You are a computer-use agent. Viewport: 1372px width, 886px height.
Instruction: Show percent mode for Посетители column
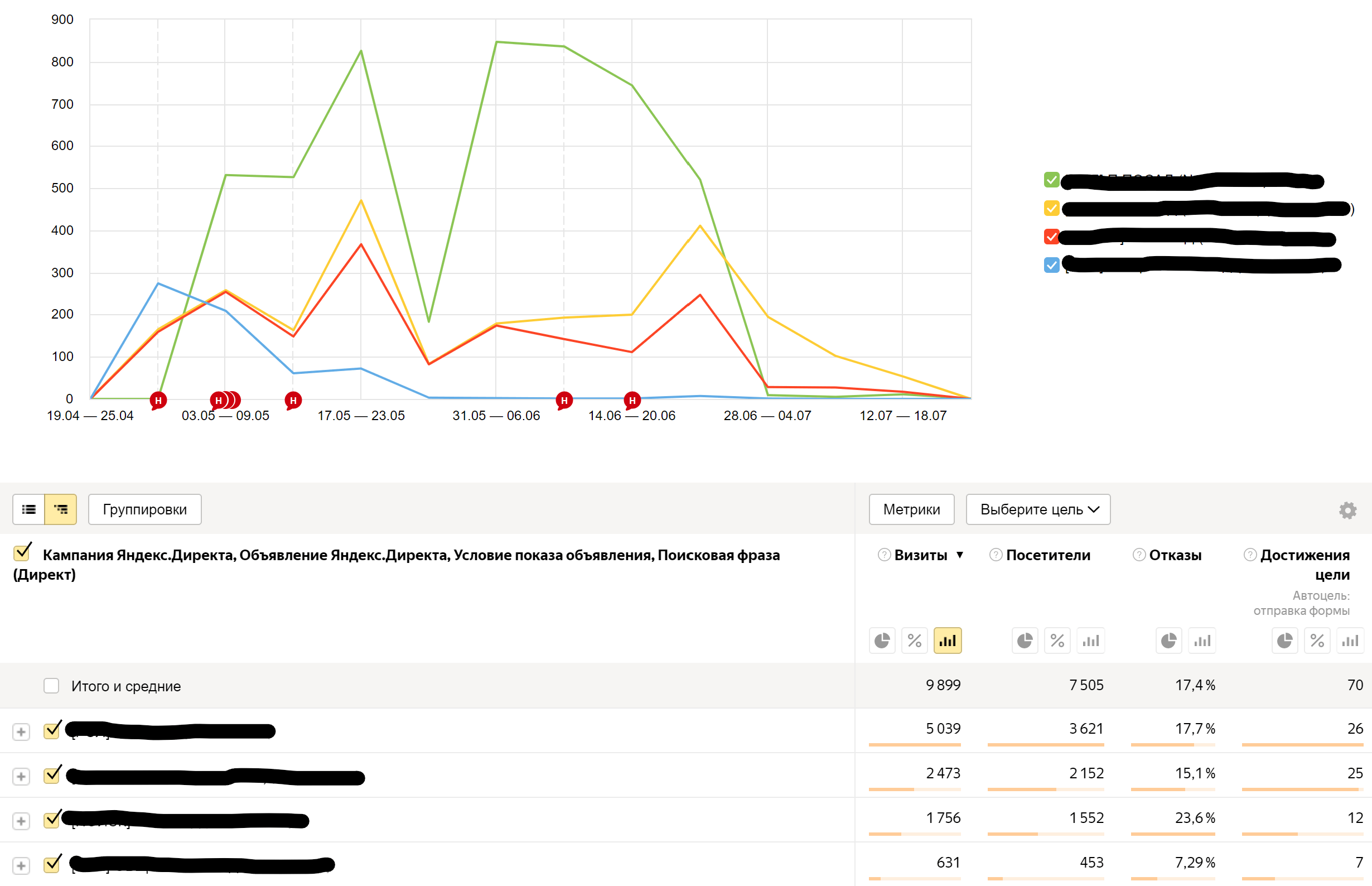click(x=1057, y=641)
